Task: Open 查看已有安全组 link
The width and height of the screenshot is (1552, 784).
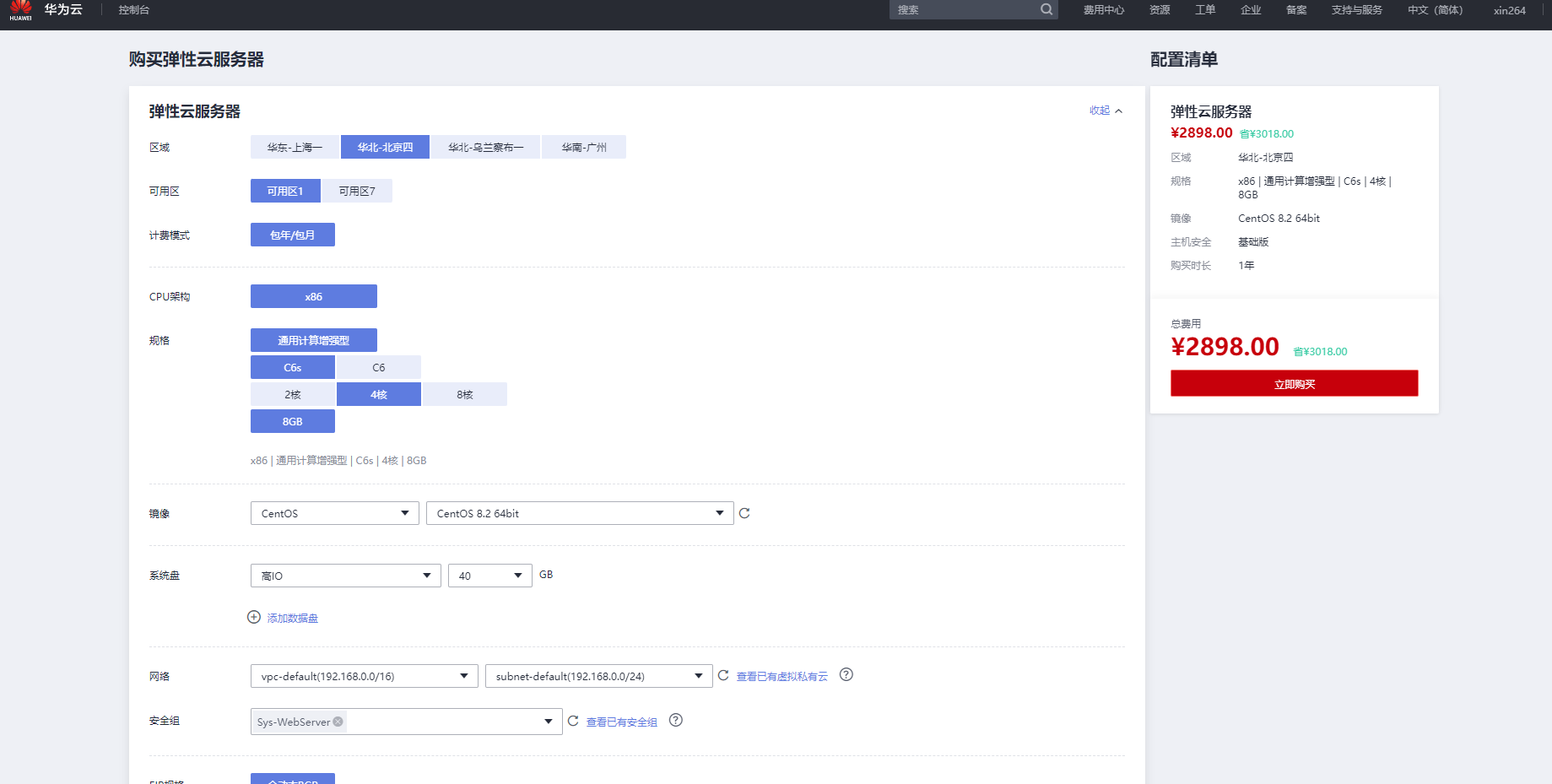Action: (622, 722)
